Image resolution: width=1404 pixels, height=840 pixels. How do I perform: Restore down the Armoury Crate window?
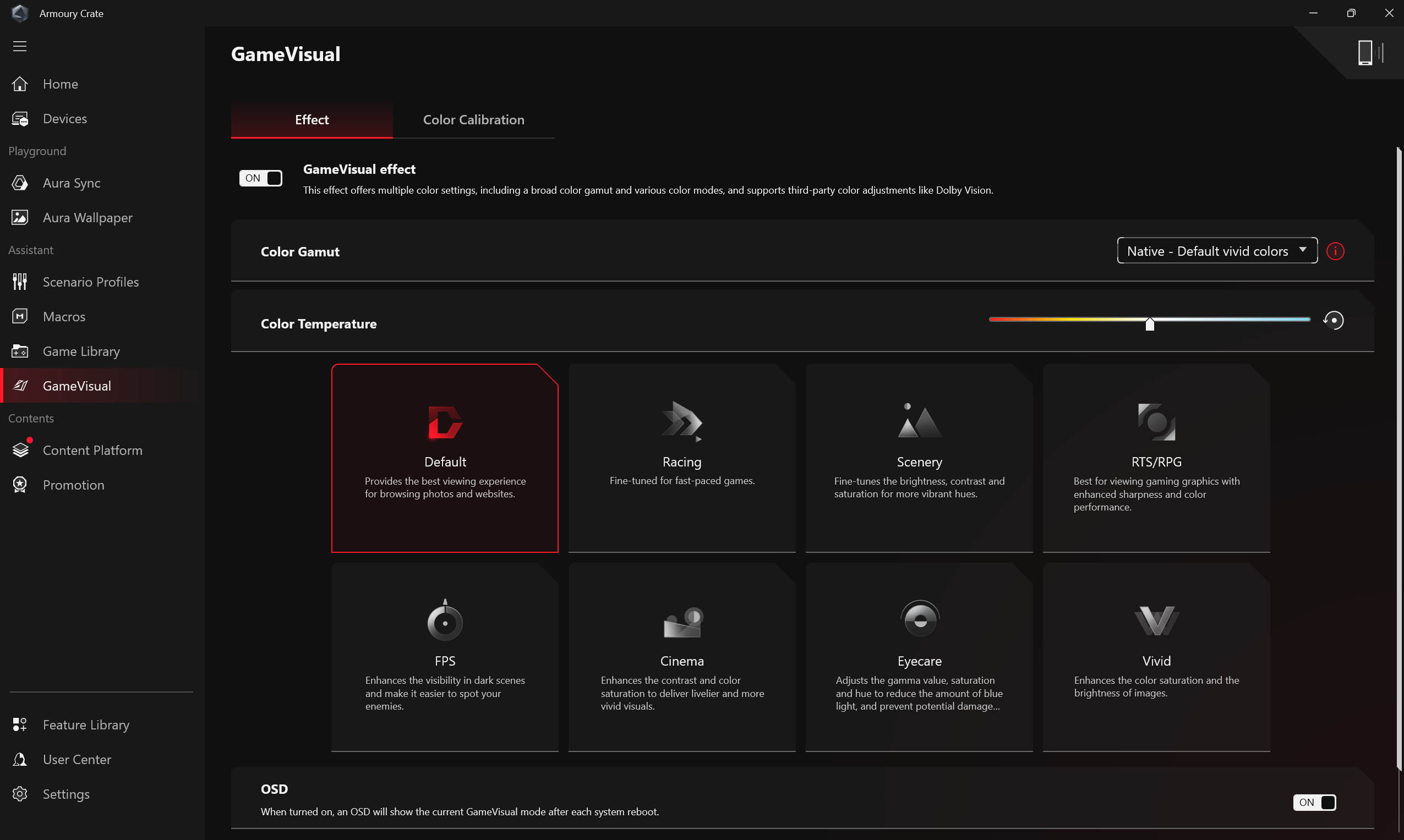1351,13
